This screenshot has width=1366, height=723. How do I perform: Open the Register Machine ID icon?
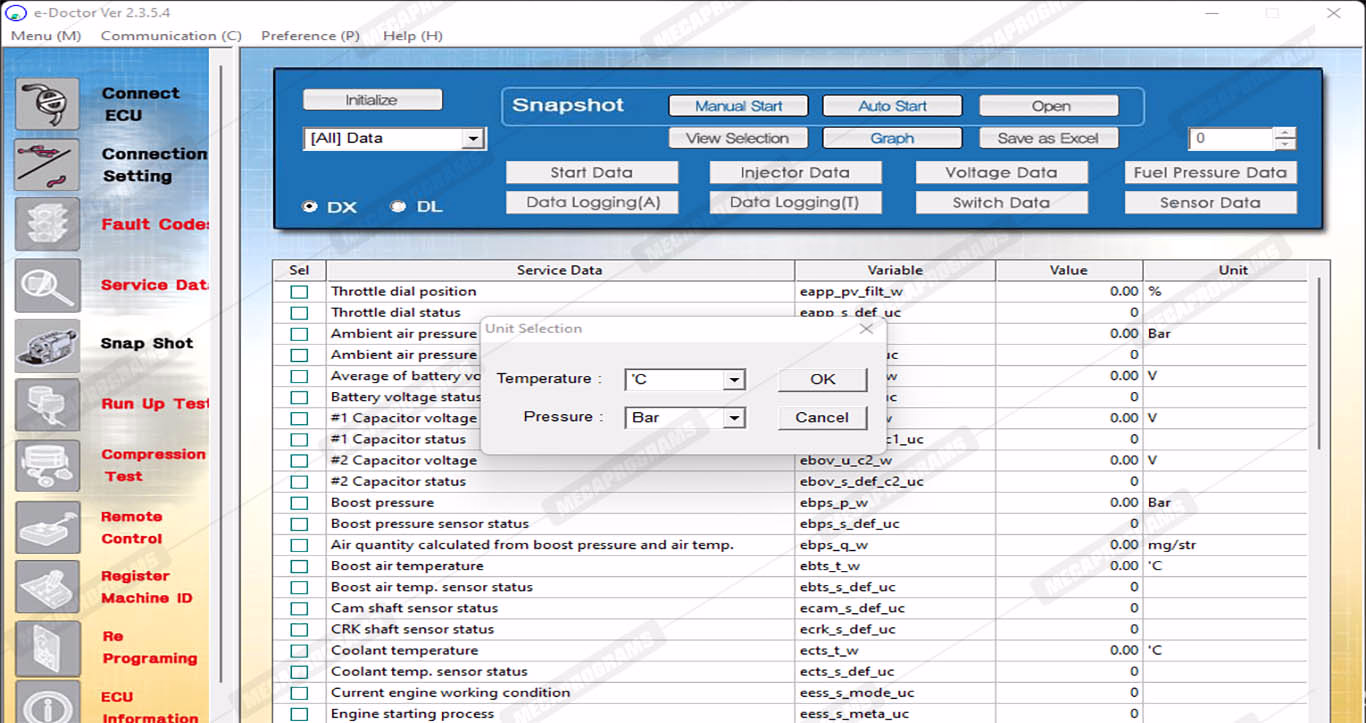[47, 587]
